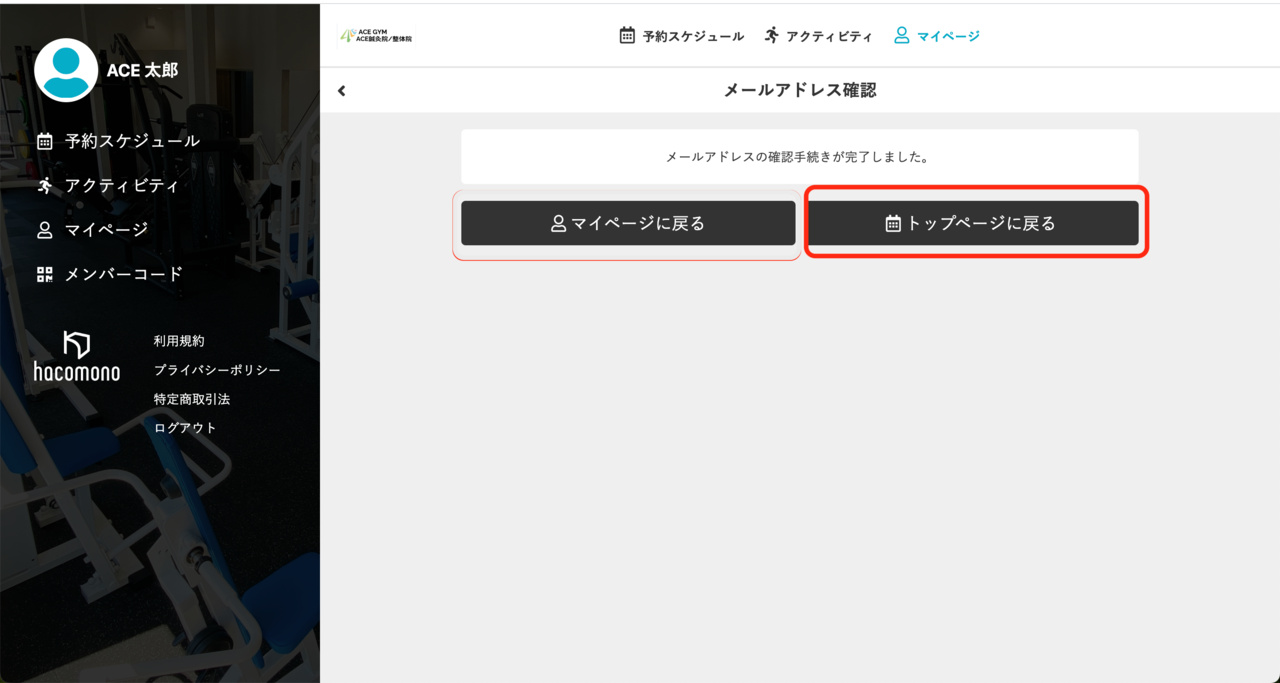The width and height of the screenshot is (1280, 683).
Task: Open マイページ tab in top navigation
Action: (937, 35)
